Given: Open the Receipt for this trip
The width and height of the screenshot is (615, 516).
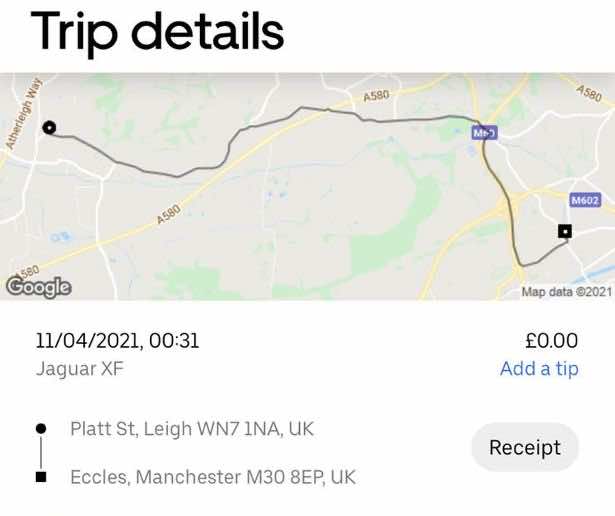Looking at the screenshot, I should 524,448.
